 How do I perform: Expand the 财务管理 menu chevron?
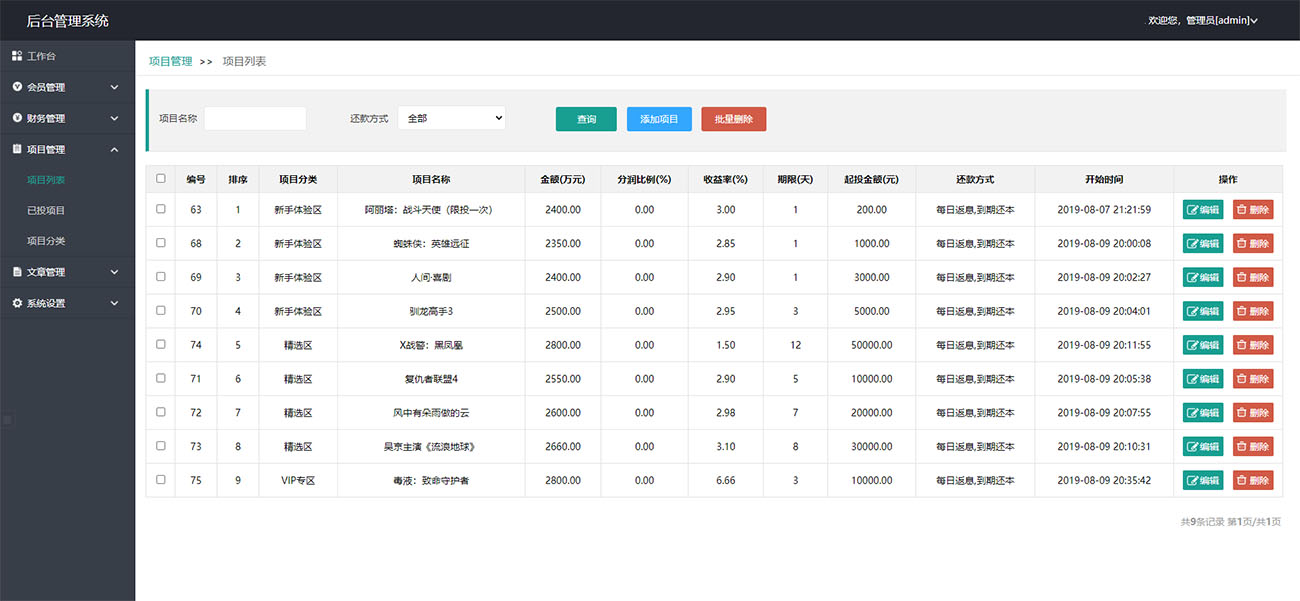point(114,118)
